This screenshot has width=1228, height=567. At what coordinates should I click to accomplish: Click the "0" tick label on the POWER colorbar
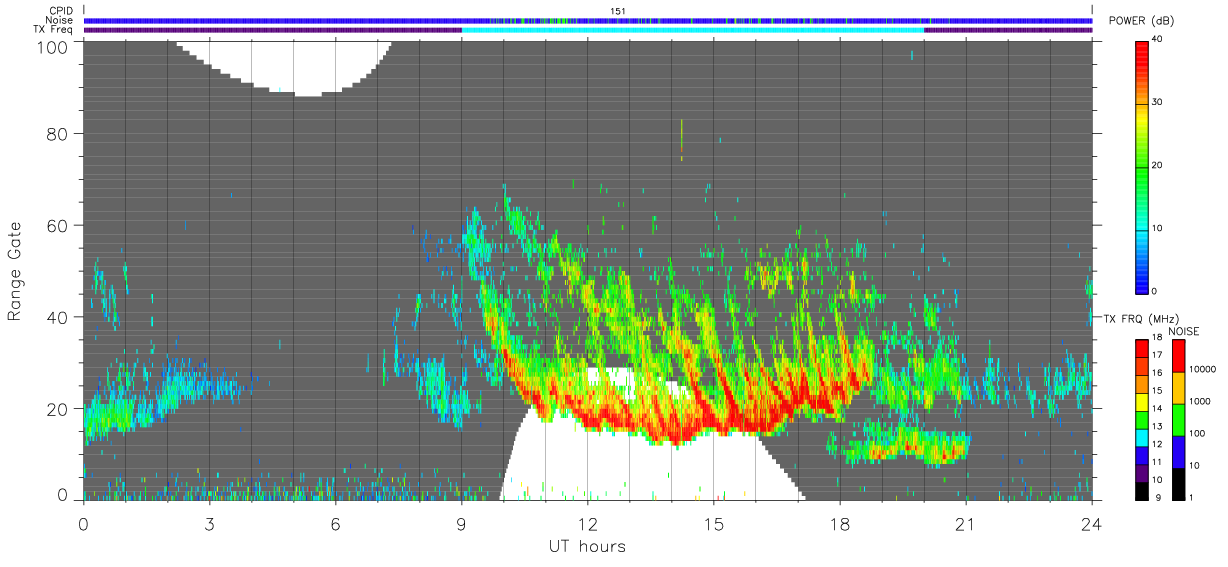click(1156, 291)
